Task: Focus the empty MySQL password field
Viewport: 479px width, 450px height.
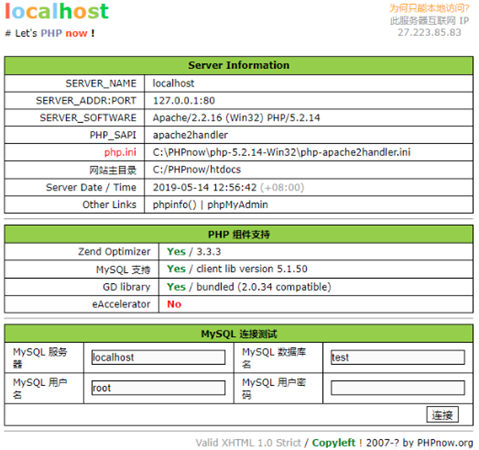Action: coord(398,388)
